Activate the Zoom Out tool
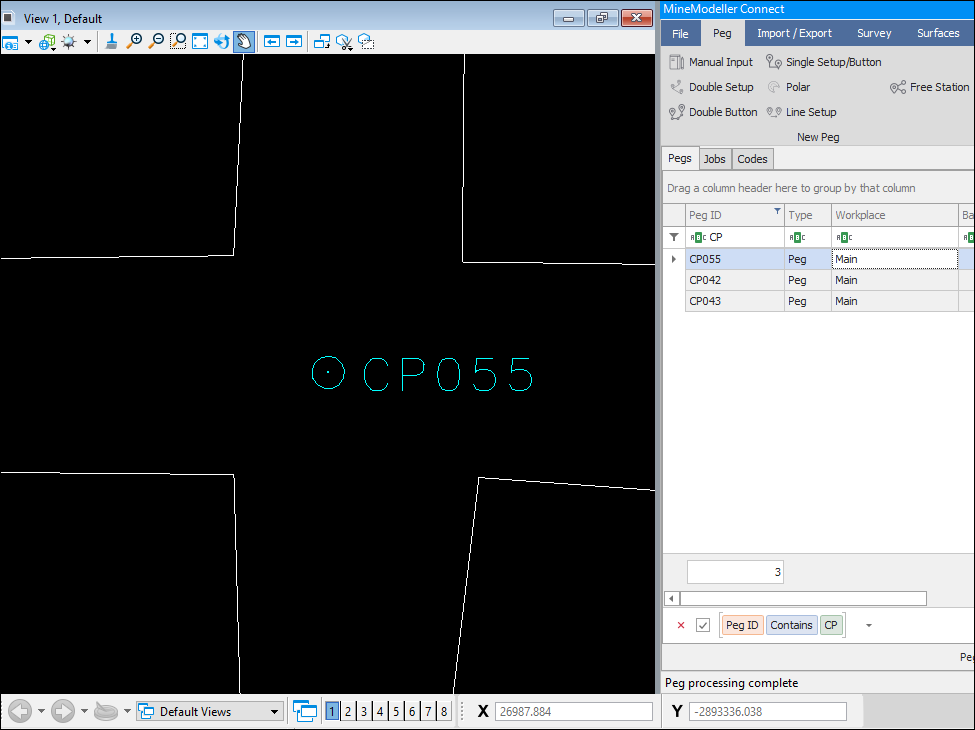Screen dimensions: 975x730 tap(157, 41)
